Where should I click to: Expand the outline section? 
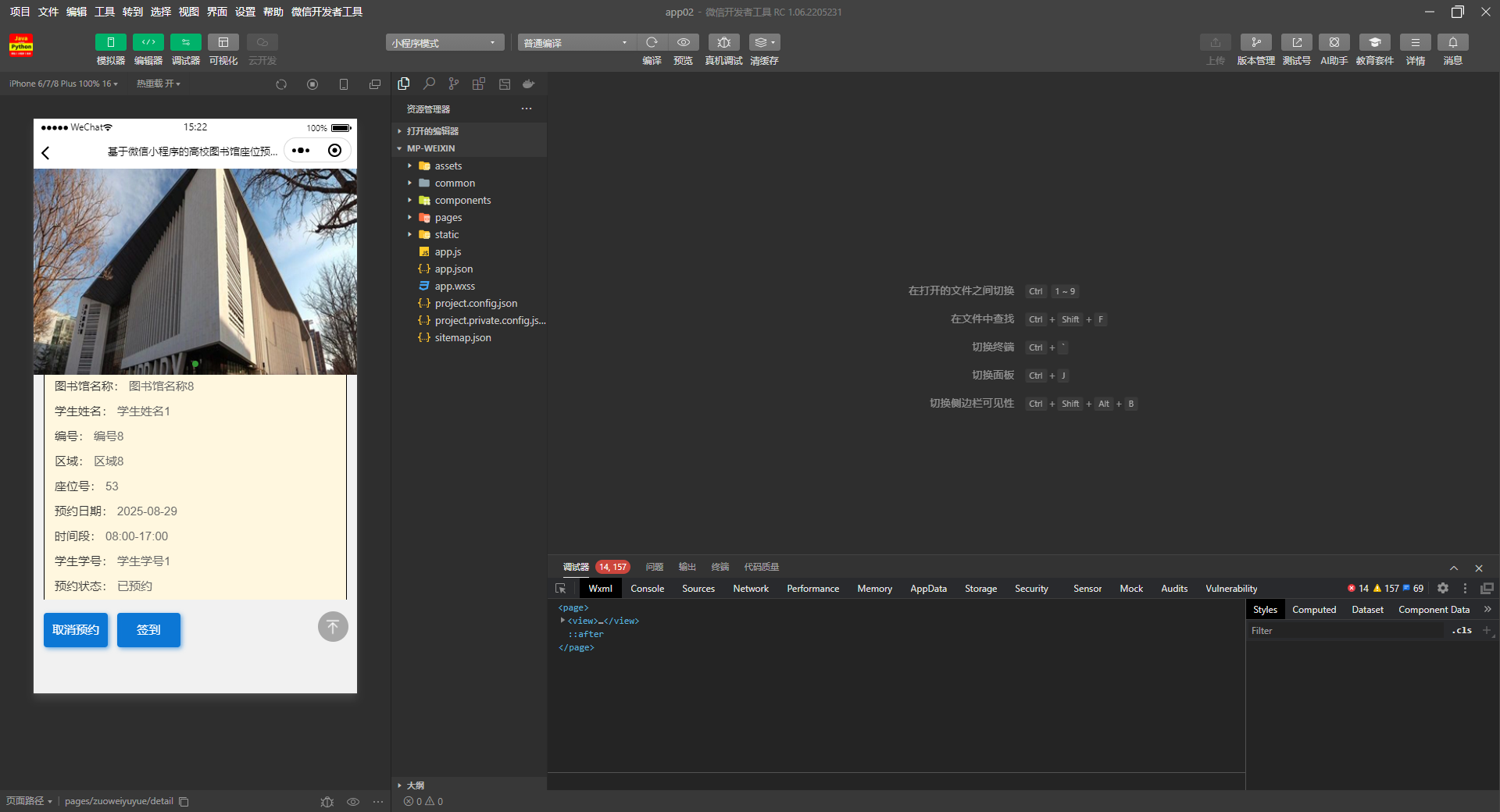pyautogui.click(x=469, y=785)
